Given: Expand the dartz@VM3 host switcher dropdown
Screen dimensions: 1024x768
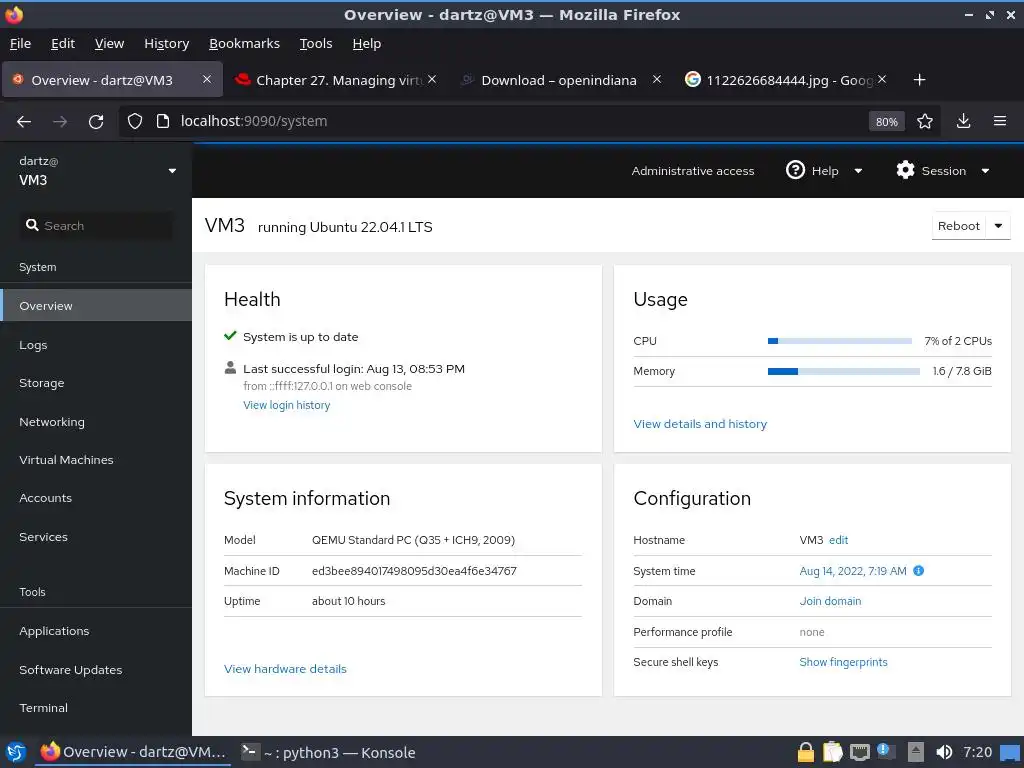Looking at the screenshot, I should (x=172, y=170).
